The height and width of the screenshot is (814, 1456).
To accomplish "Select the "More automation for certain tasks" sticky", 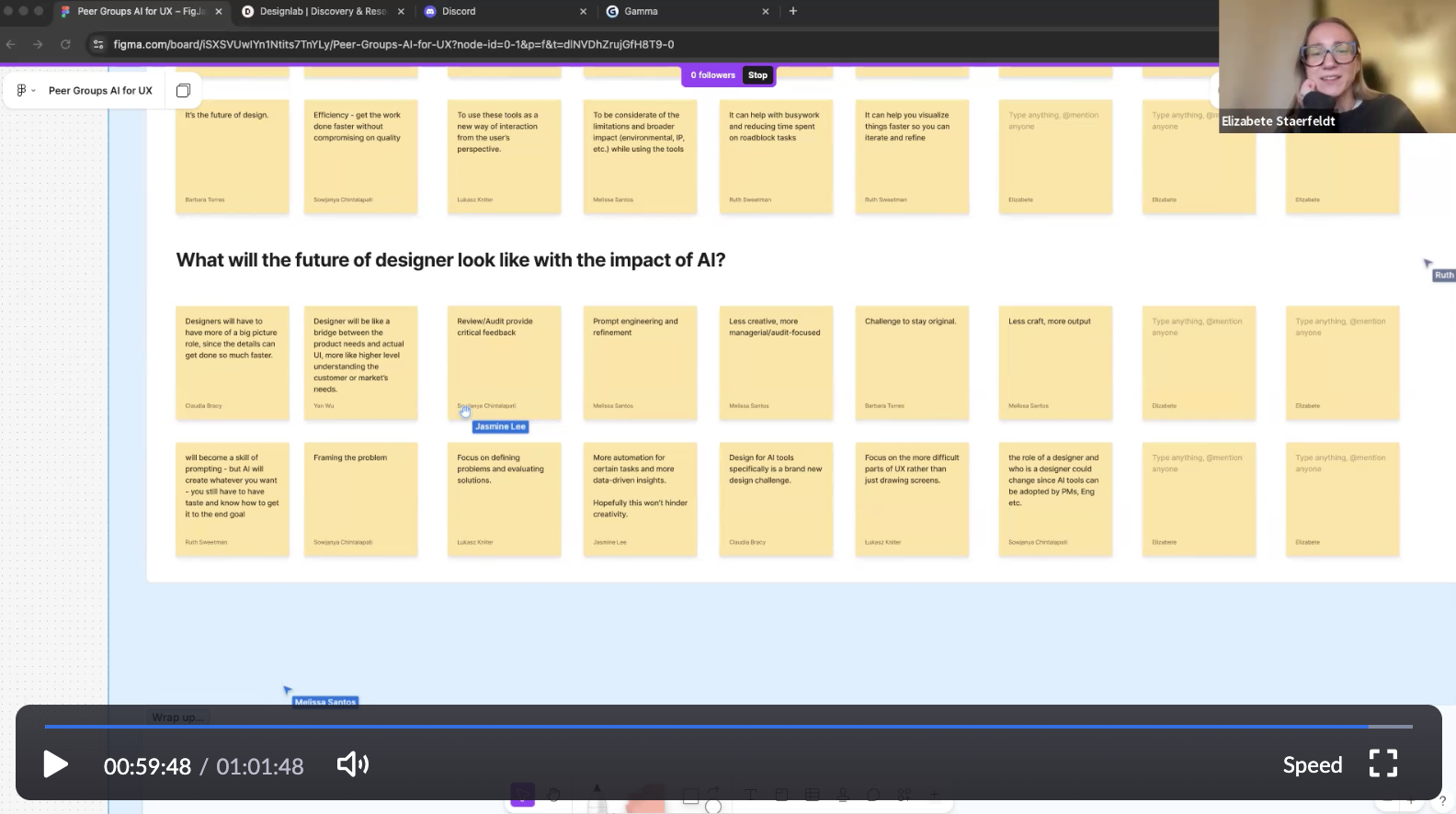I will [x=640, y=500].
